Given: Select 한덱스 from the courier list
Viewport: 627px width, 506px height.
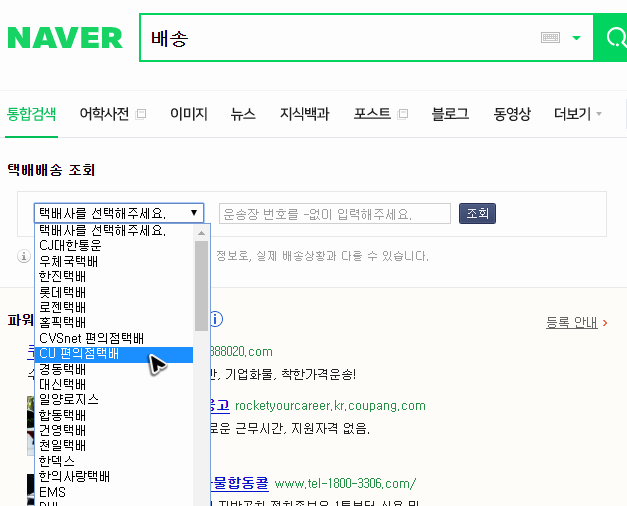Looking at the screenshot, I should point(114,461).
